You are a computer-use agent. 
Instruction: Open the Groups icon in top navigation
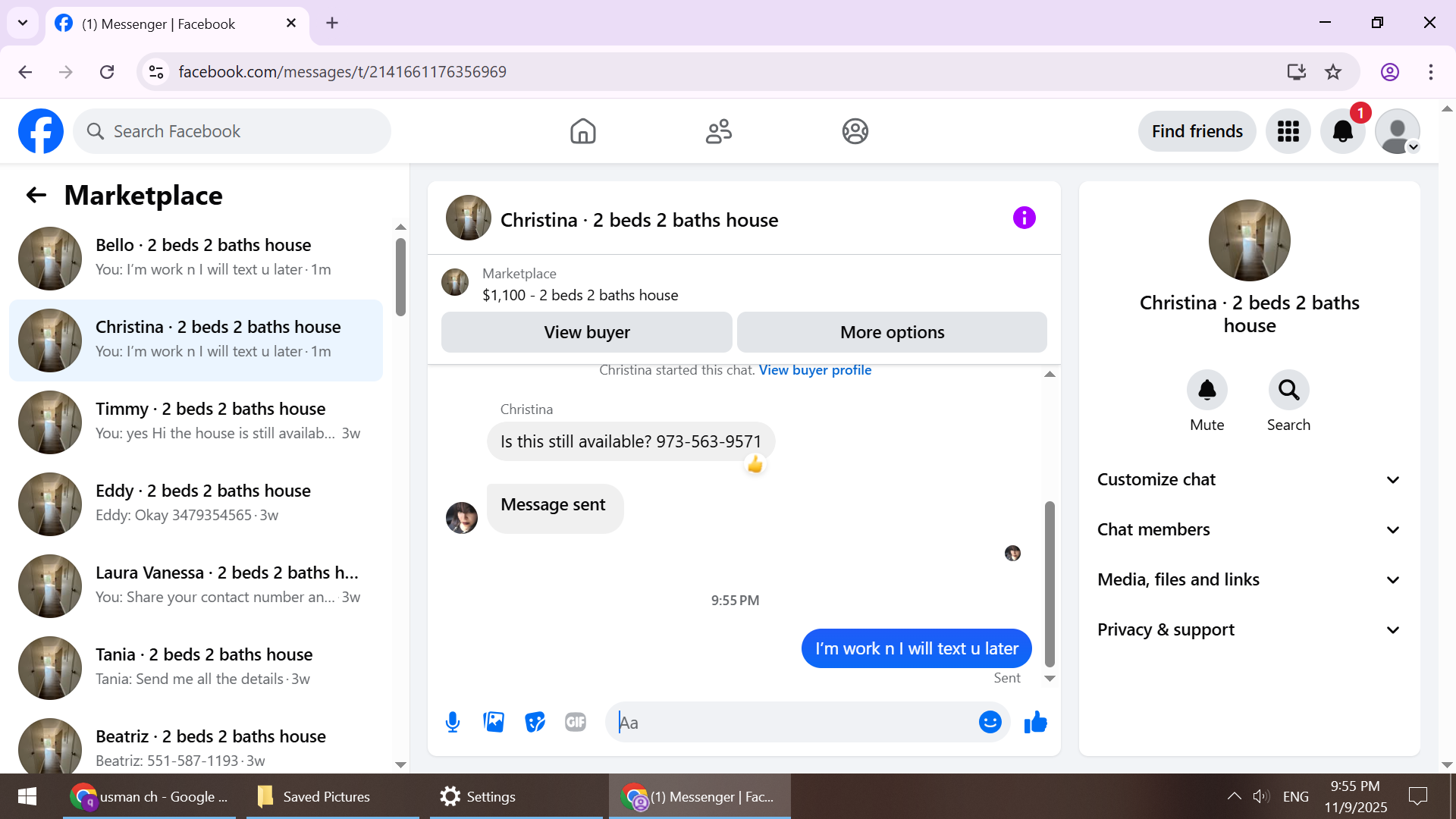pyautogui.click(x=855, y=131)
